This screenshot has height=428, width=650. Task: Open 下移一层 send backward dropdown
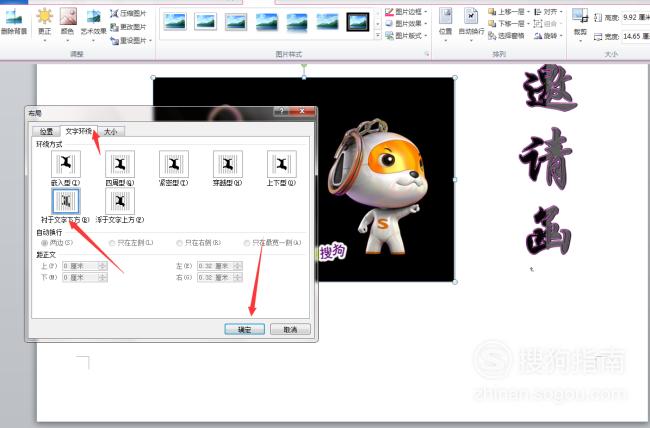pos(509,24)
